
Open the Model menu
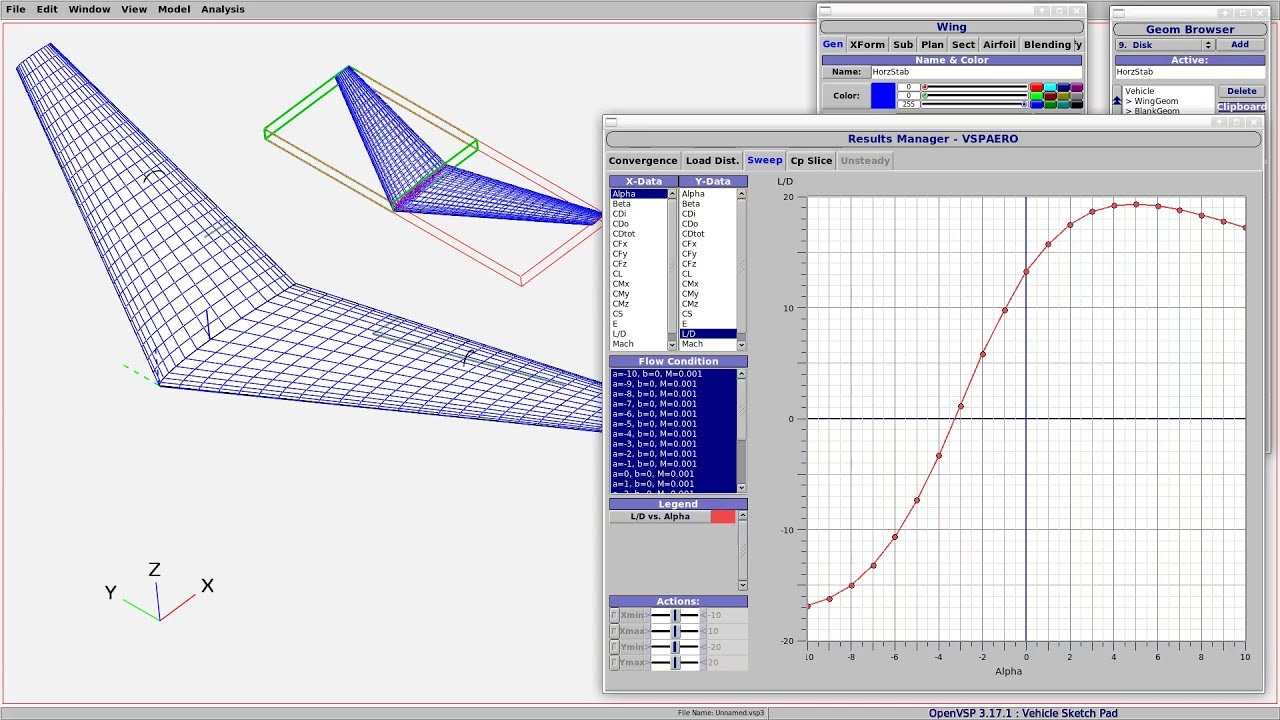[x=174, y=9]
